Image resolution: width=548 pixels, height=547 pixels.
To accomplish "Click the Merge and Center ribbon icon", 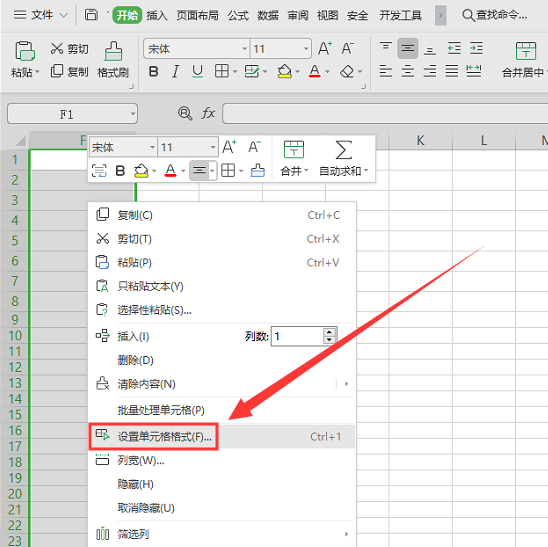I will [526, 51].
